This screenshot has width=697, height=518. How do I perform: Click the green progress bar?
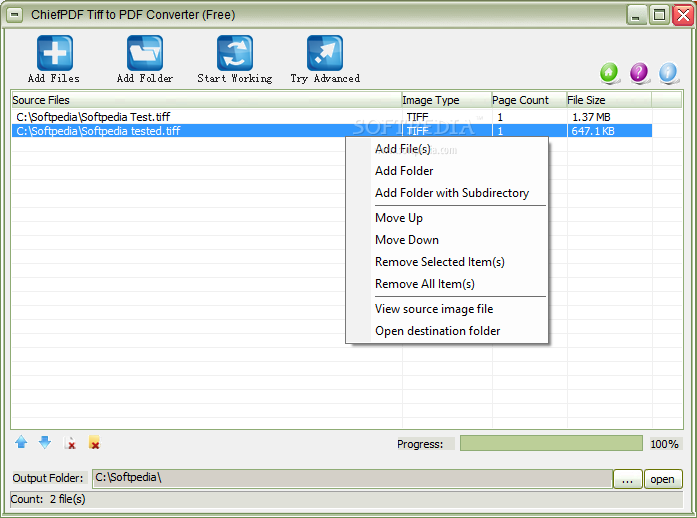click(x=551, y=443)
